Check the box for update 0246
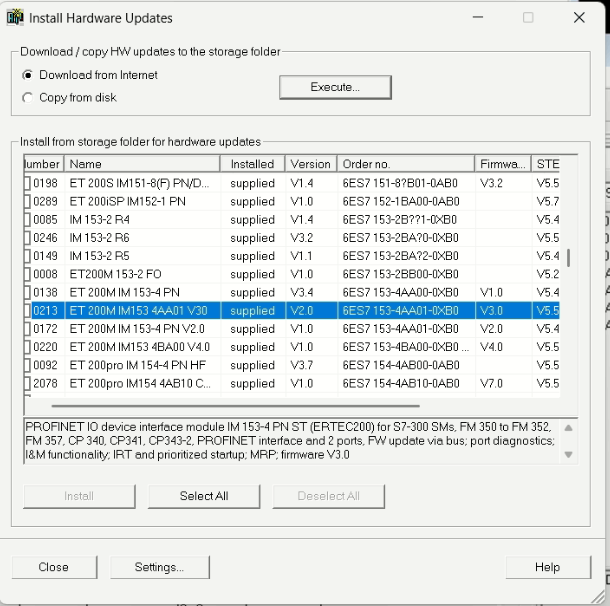Image resolution: width=610 pixels, height=606 pixels. point(27,238)
